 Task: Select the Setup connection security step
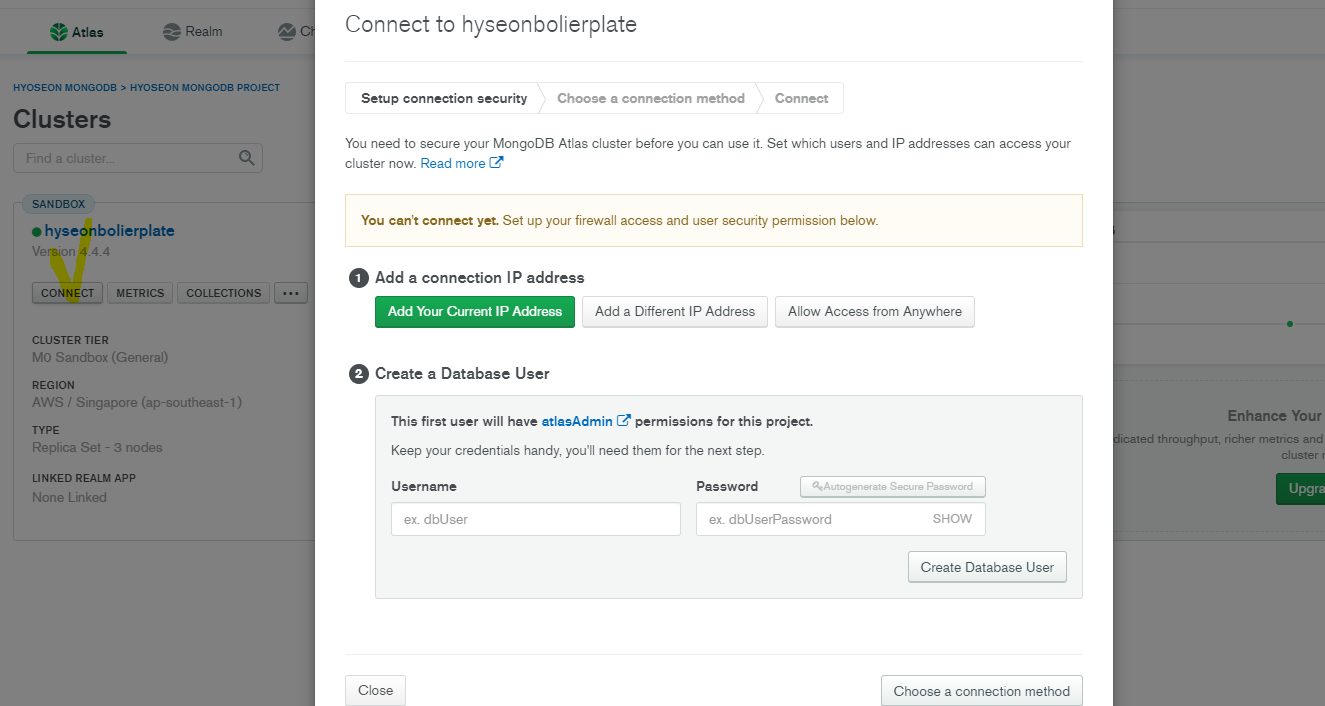click(444, 98)
